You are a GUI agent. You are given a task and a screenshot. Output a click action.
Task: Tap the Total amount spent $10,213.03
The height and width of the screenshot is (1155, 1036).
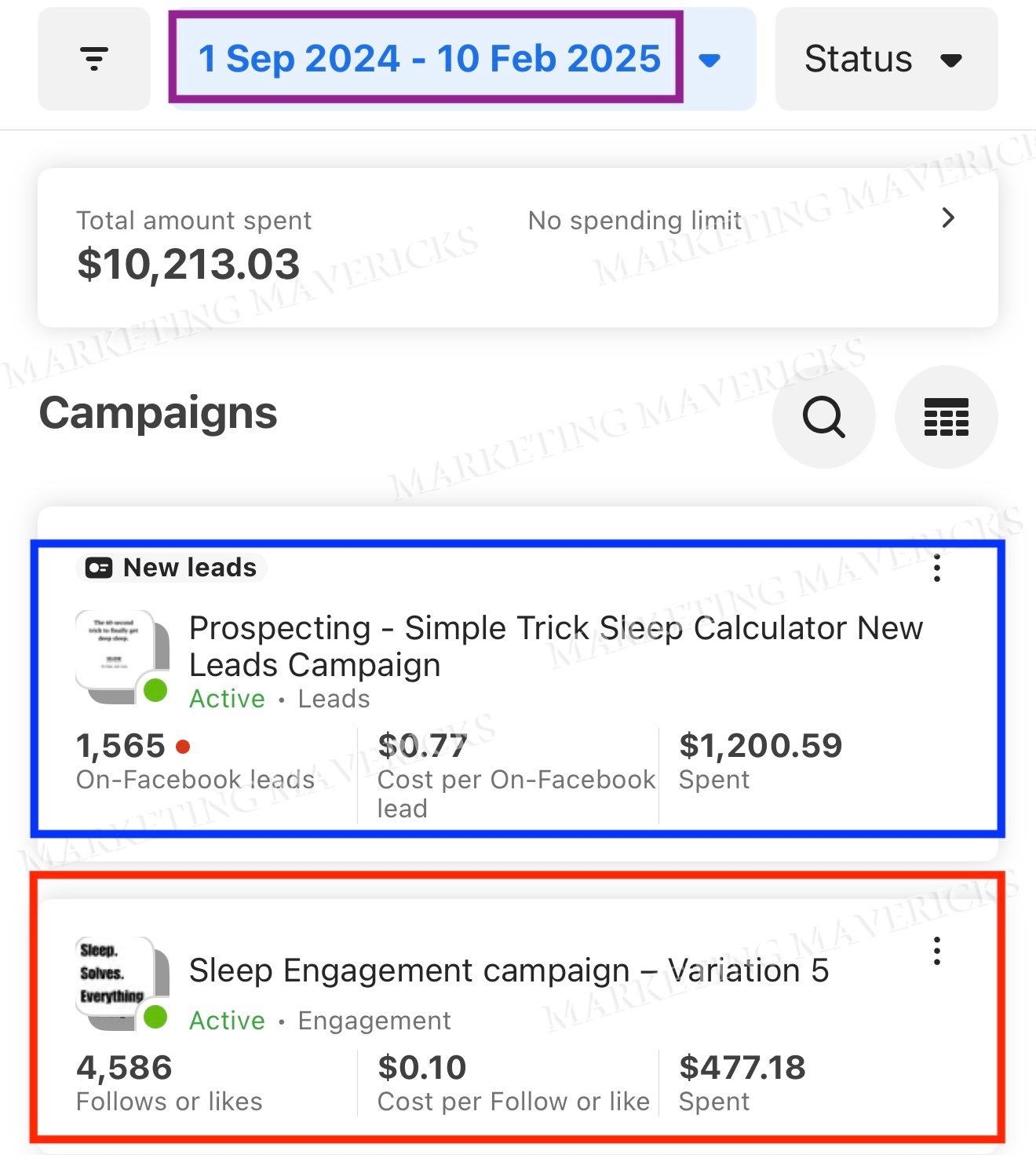click(x=188, y=263)
